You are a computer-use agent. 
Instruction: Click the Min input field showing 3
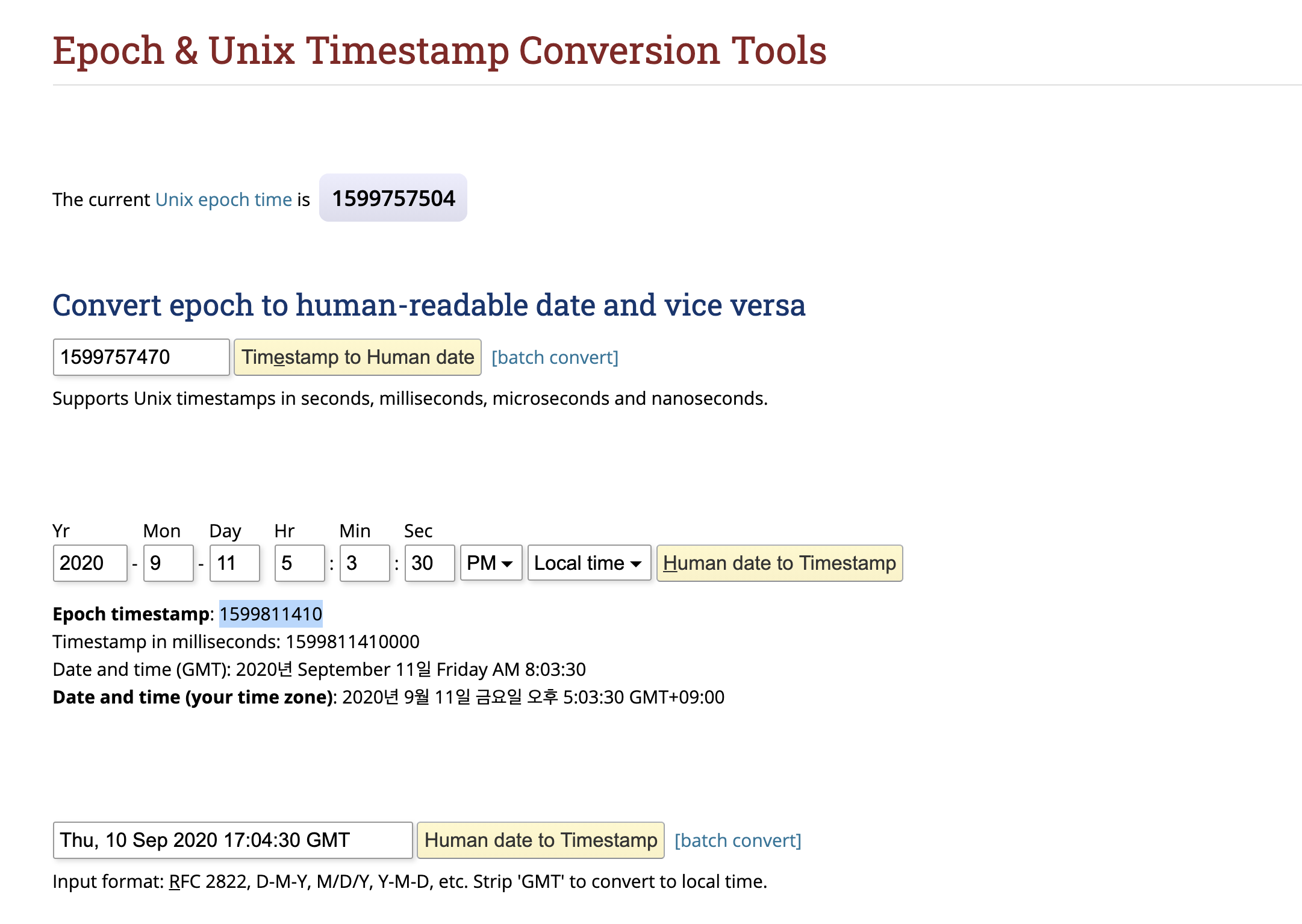click(364, 563)
